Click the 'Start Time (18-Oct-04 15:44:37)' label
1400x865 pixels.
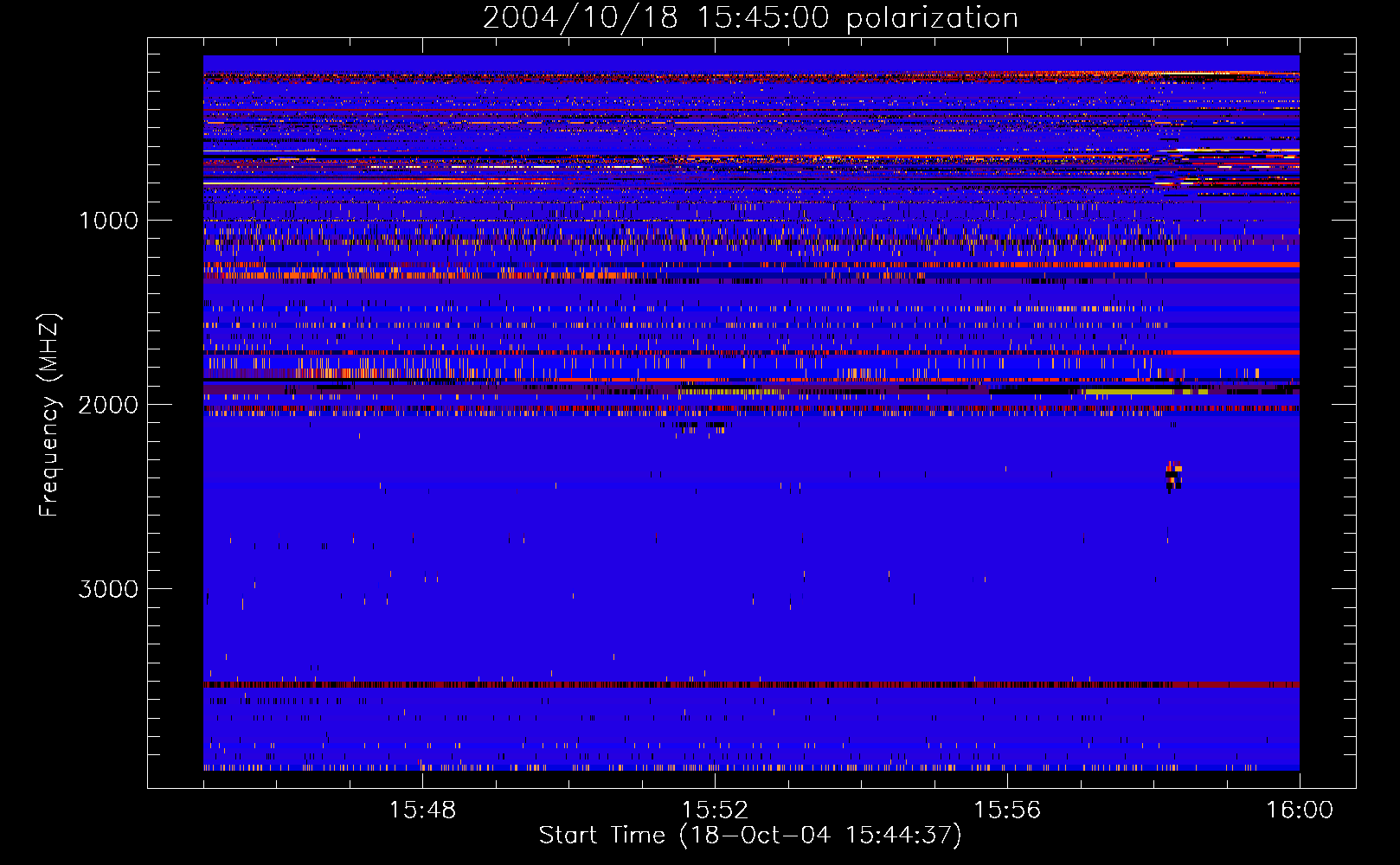coord(750,836)
